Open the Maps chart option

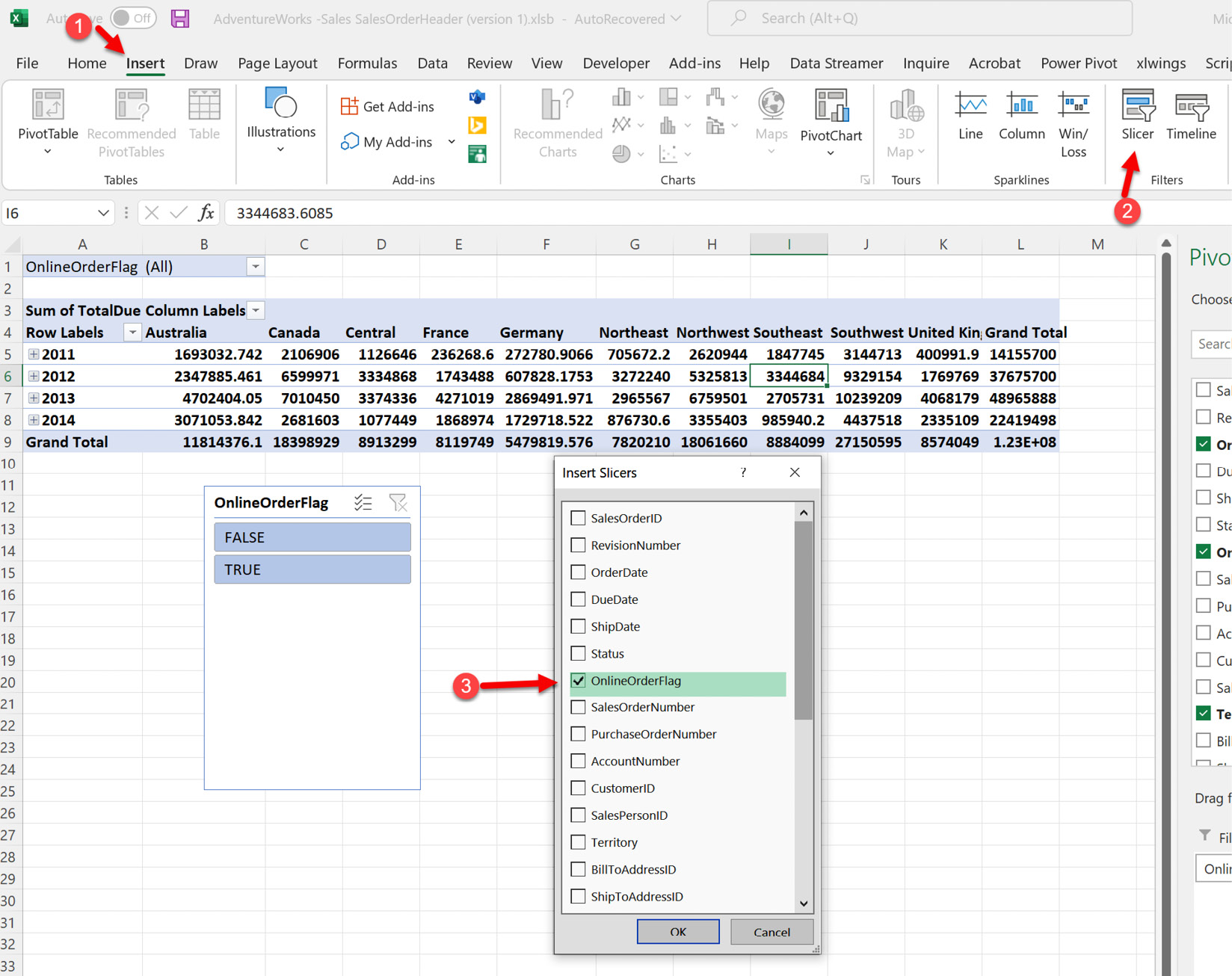pyautogui.click(x=771, y=122)
